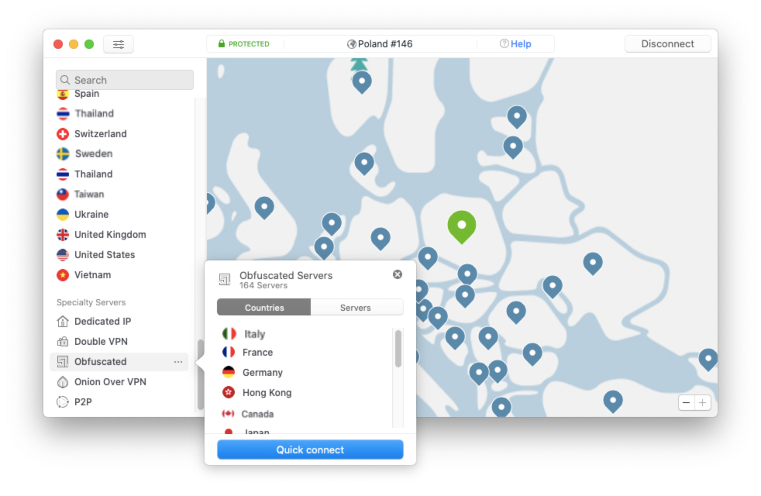The image size is (761, 496).
Task: Select the Onion Over VPN icon
Action: 63,382
